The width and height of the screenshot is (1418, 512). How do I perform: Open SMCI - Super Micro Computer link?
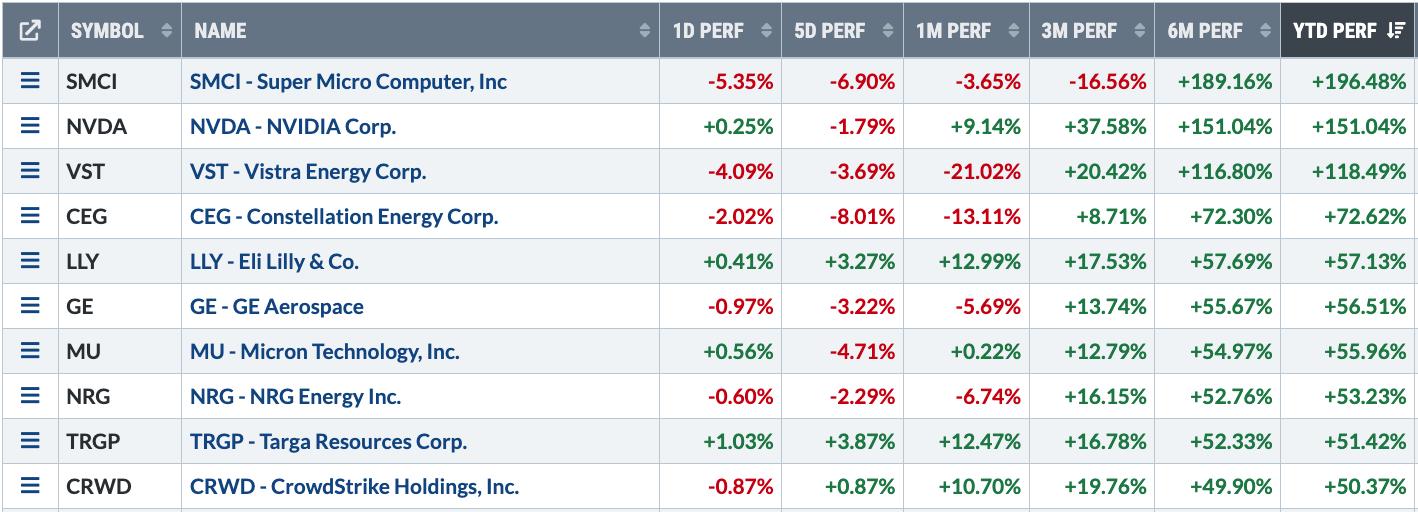pyautogui.click(x=348, y=81)
